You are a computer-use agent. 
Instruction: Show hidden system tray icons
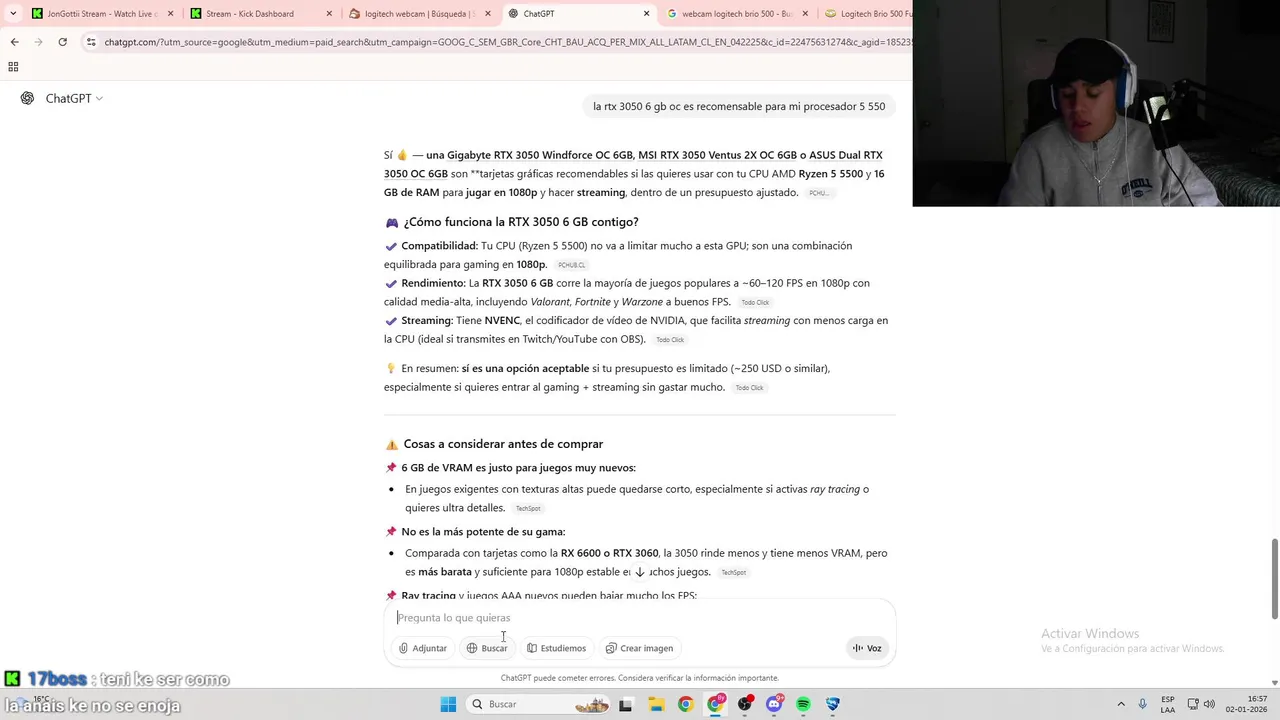coord(1120,704)
